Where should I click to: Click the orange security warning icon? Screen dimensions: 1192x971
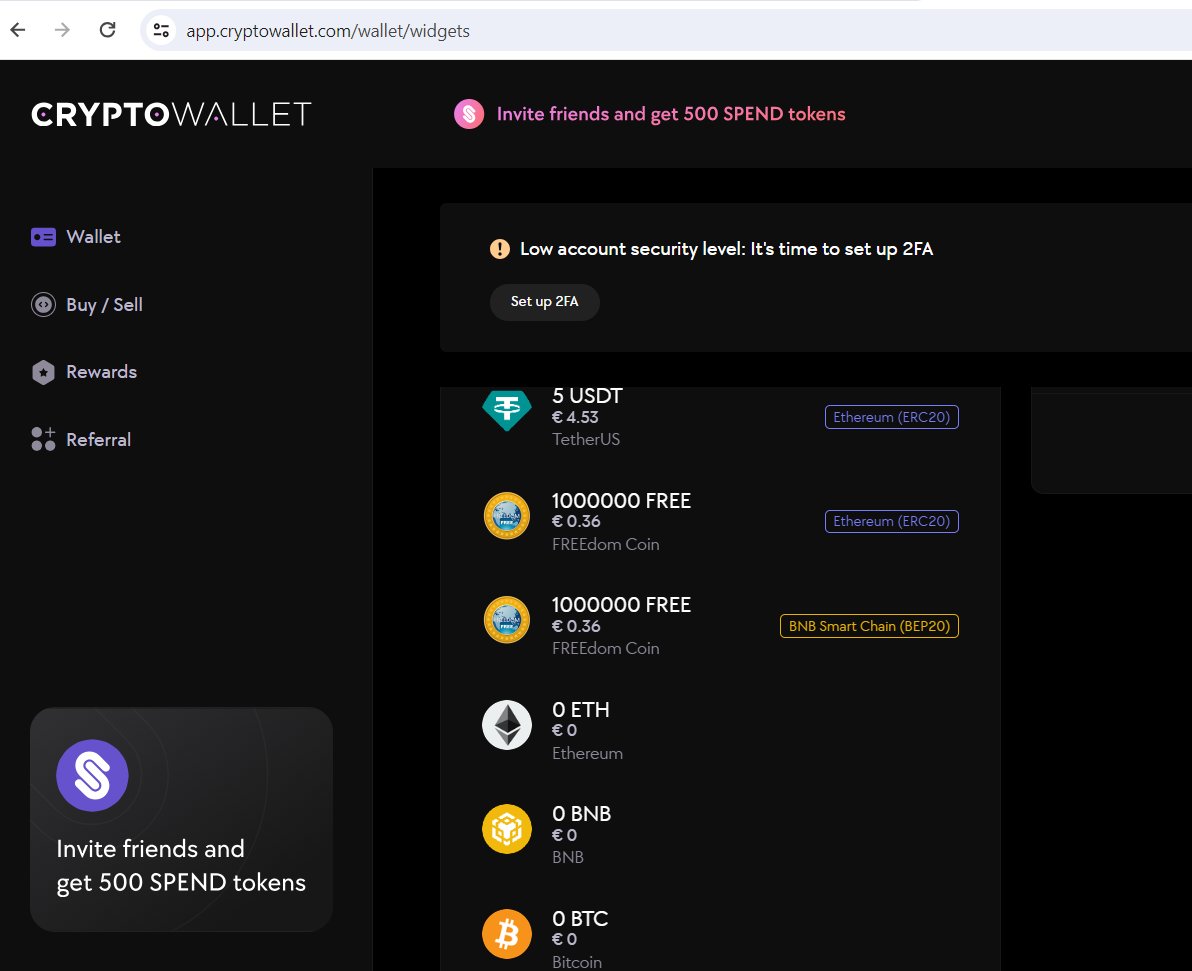499,249
